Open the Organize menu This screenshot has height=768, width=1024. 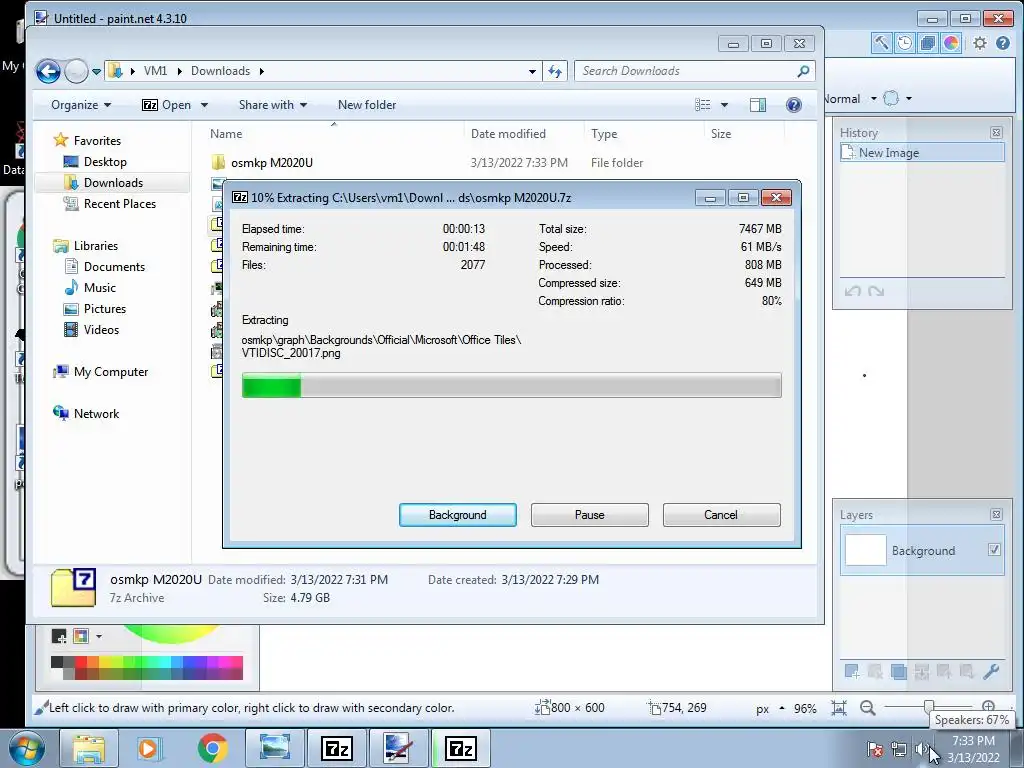click(x=81, y=104)
